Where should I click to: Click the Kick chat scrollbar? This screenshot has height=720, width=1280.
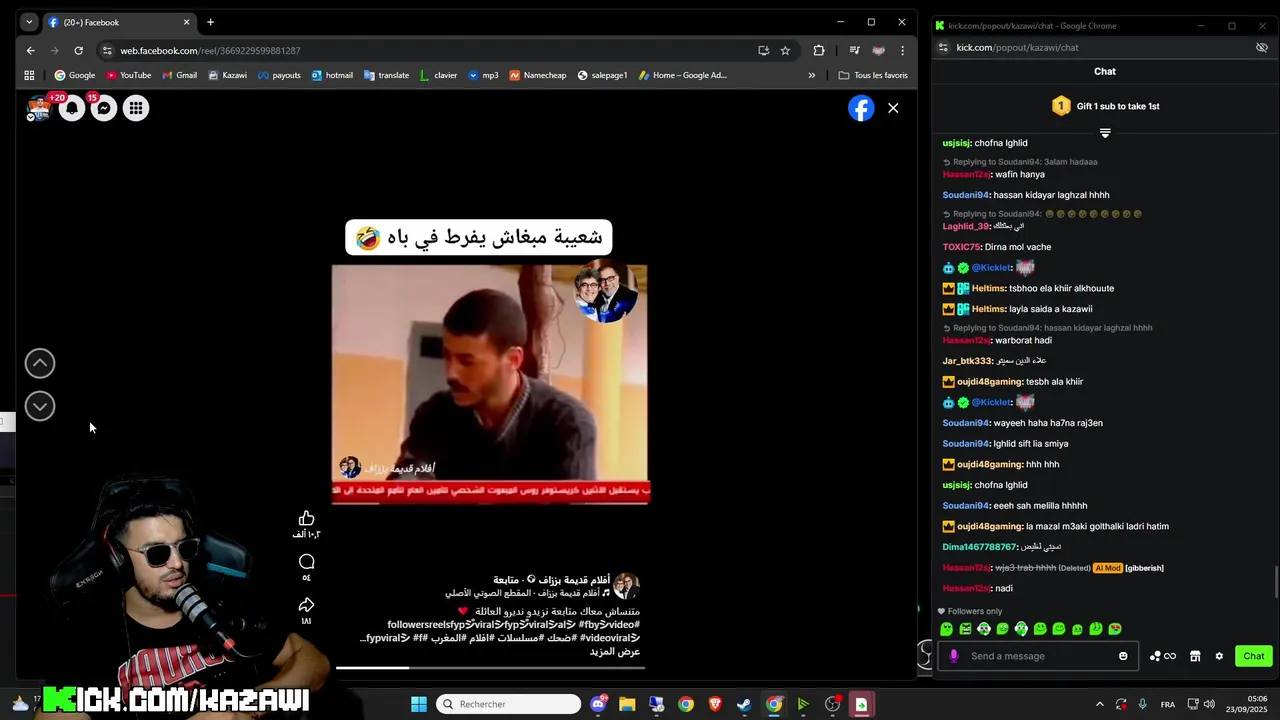(1276, 580)
